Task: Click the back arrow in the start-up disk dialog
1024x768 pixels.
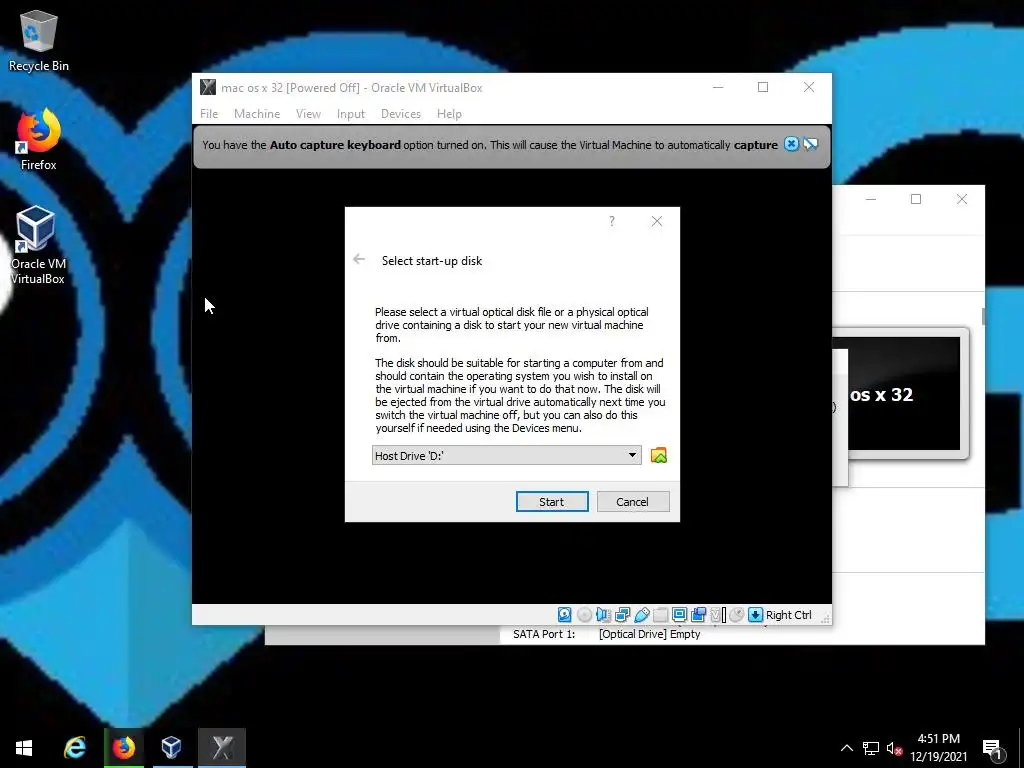Action: pyautogui.click(x=359, y=259)
